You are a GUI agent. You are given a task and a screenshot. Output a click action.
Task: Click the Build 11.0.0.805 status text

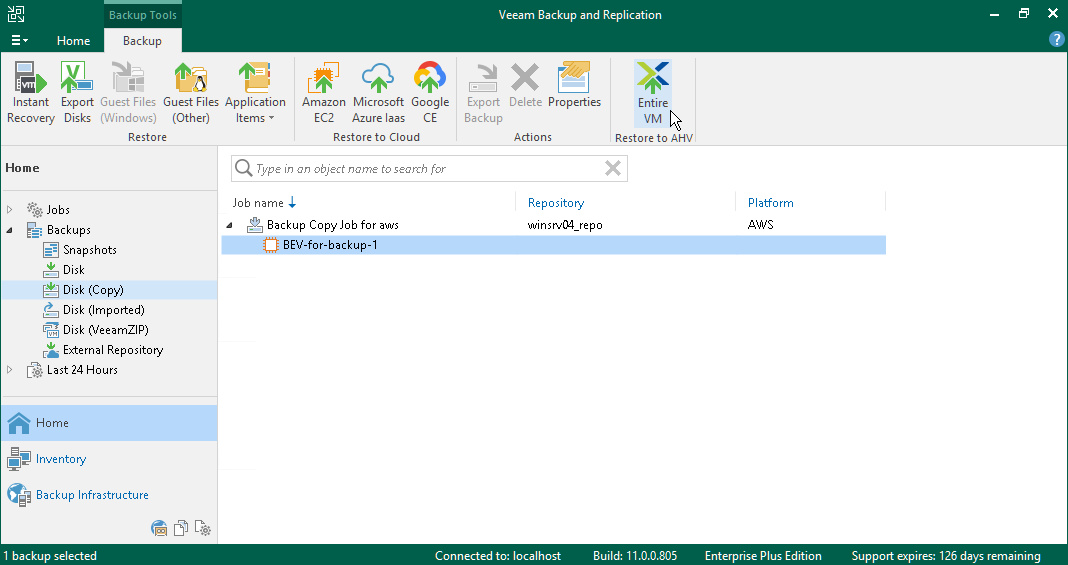[x=635, y=556]
